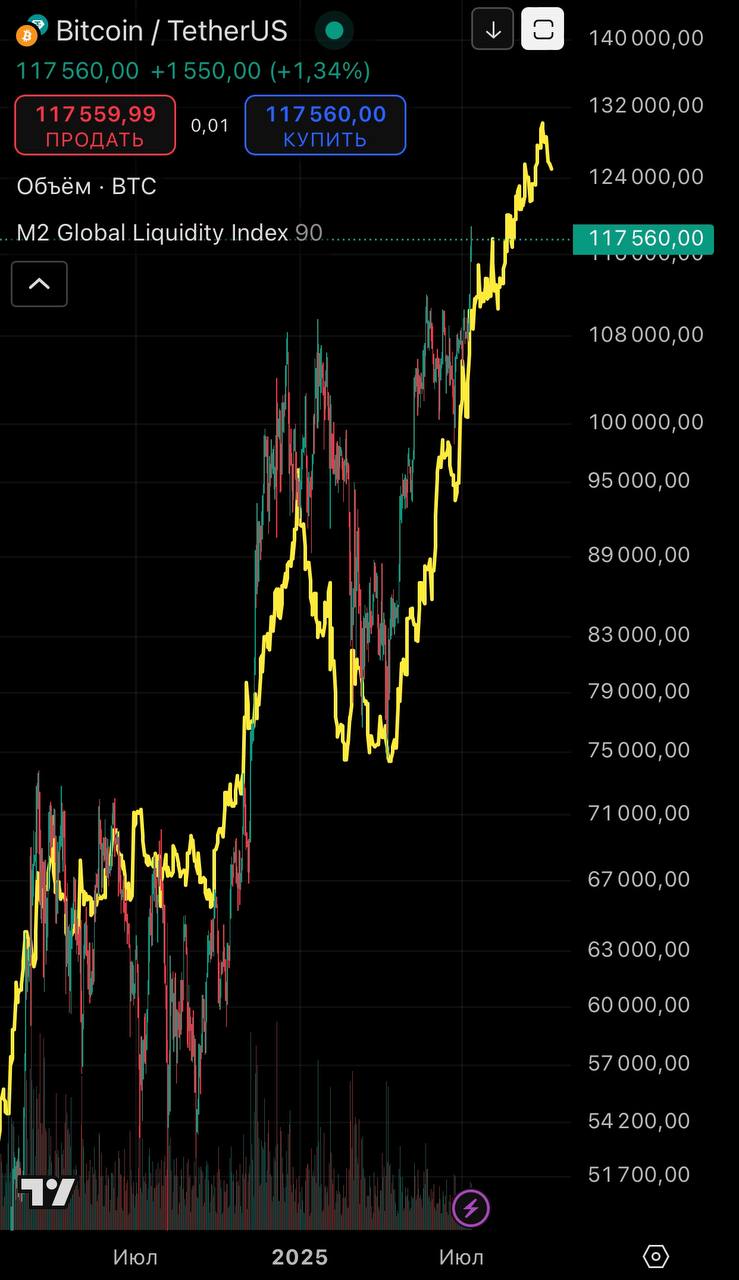This screenshot has width=739, height=1280.
Task: Open the down-arrow chart options button
Action: [493, 30]
